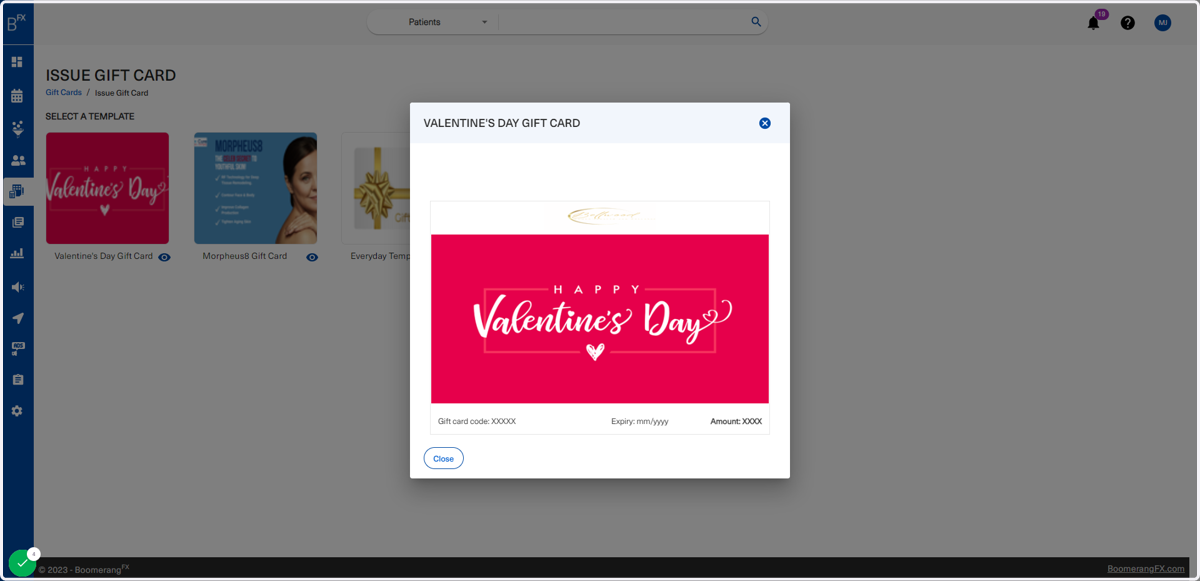Image resolution: width=1200 pixels, height=581 pixels.
Task: Click the sidebar icon directly below the calendar
Action: (17, 128)
